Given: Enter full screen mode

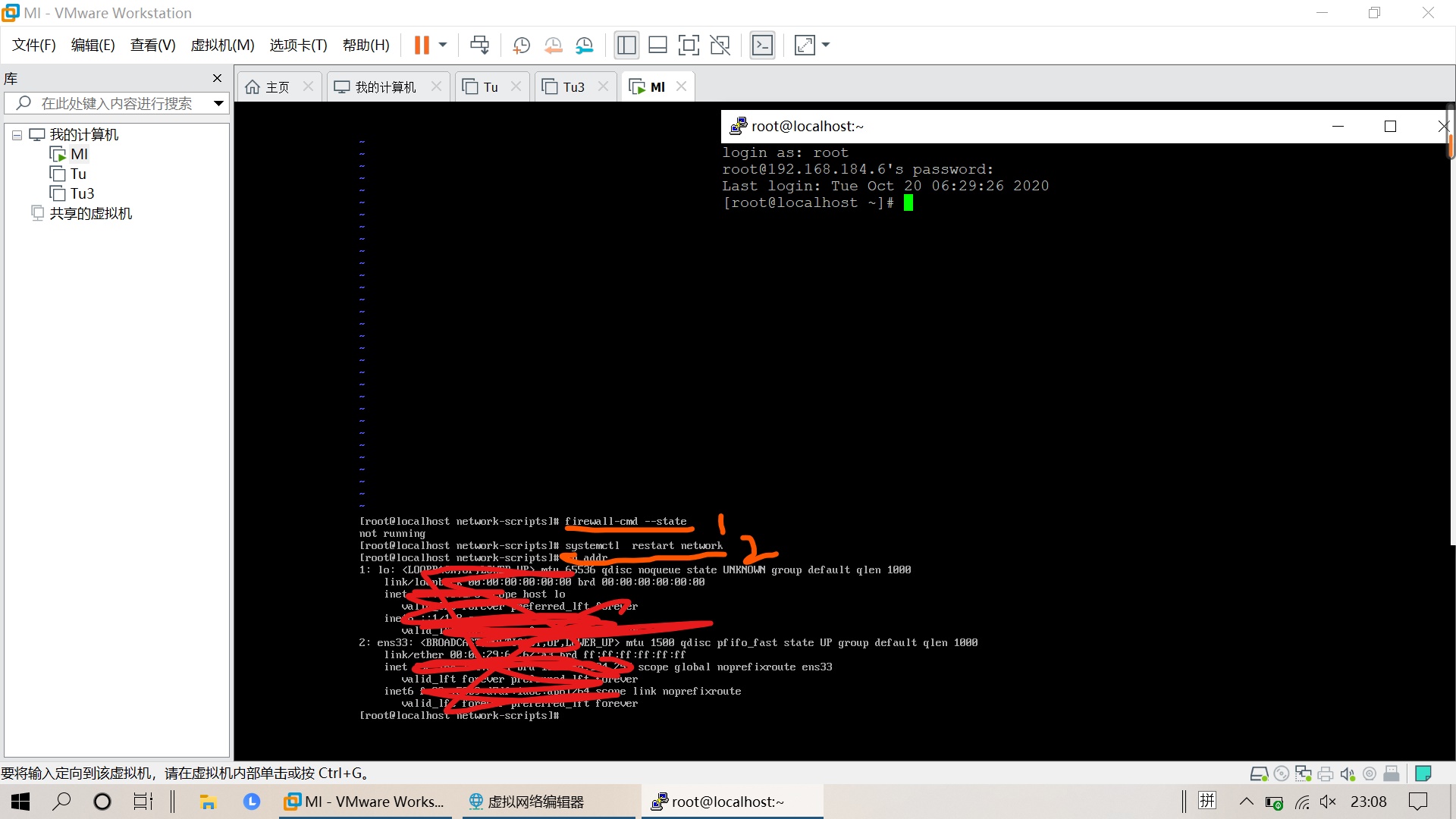Looking at the screenshot, I should tap(689, 45).
